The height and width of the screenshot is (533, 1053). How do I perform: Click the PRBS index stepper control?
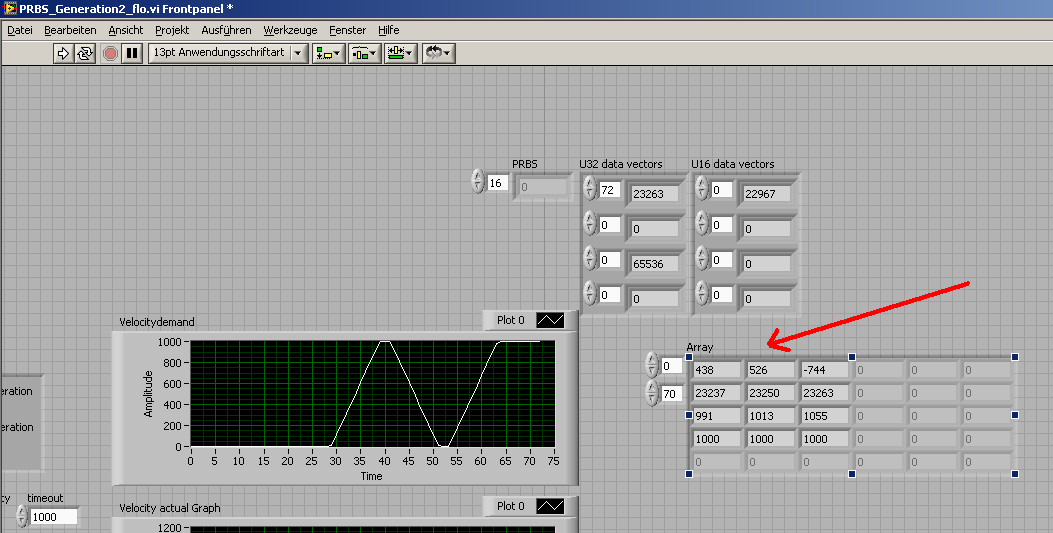click(x=477, y=183)
